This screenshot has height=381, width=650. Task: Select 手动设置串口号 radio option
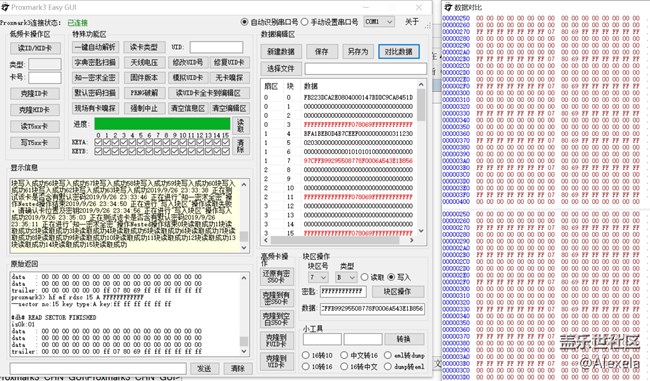tap(305, 22)
